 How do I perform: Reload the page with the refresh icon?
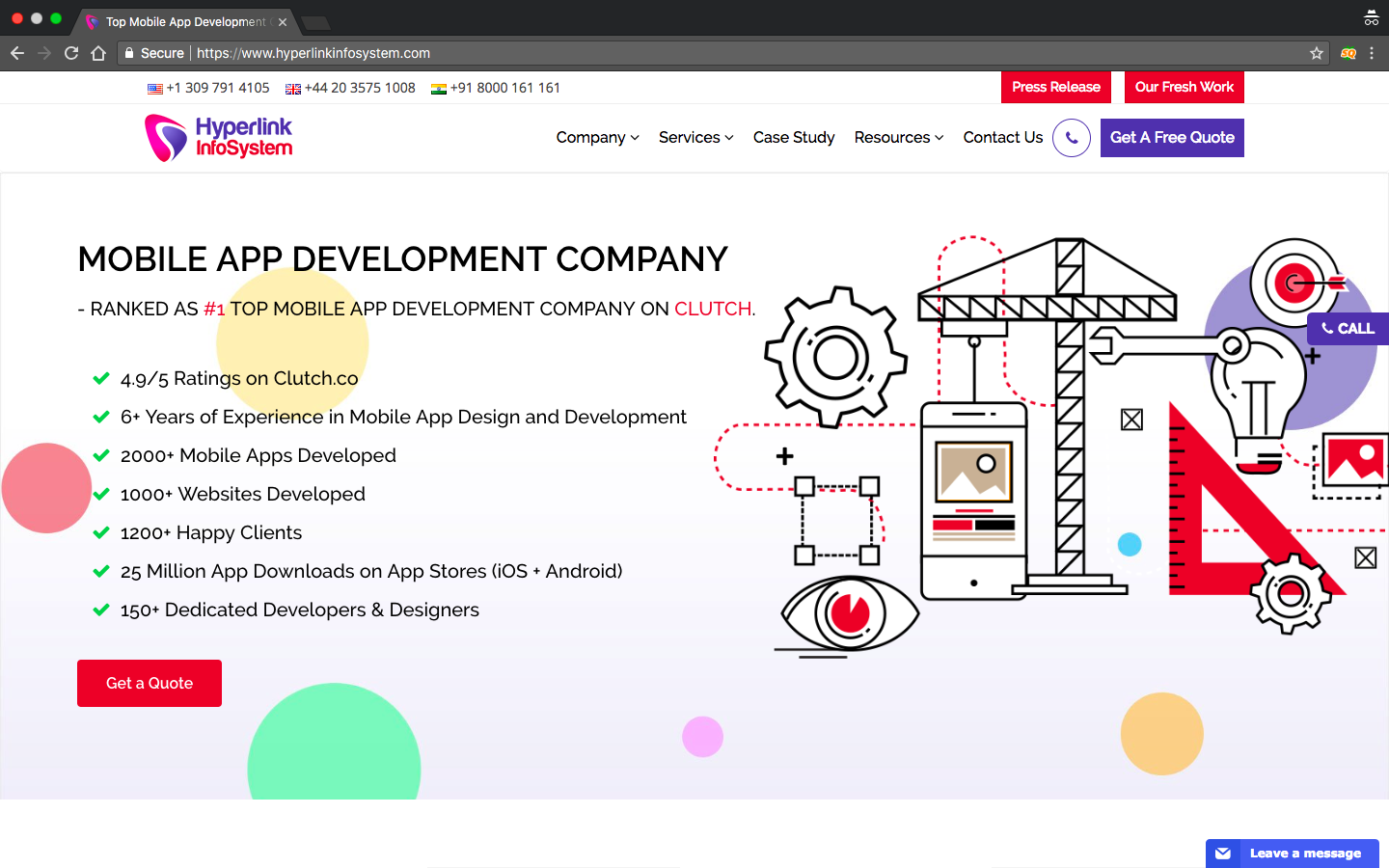coord(70,53)
